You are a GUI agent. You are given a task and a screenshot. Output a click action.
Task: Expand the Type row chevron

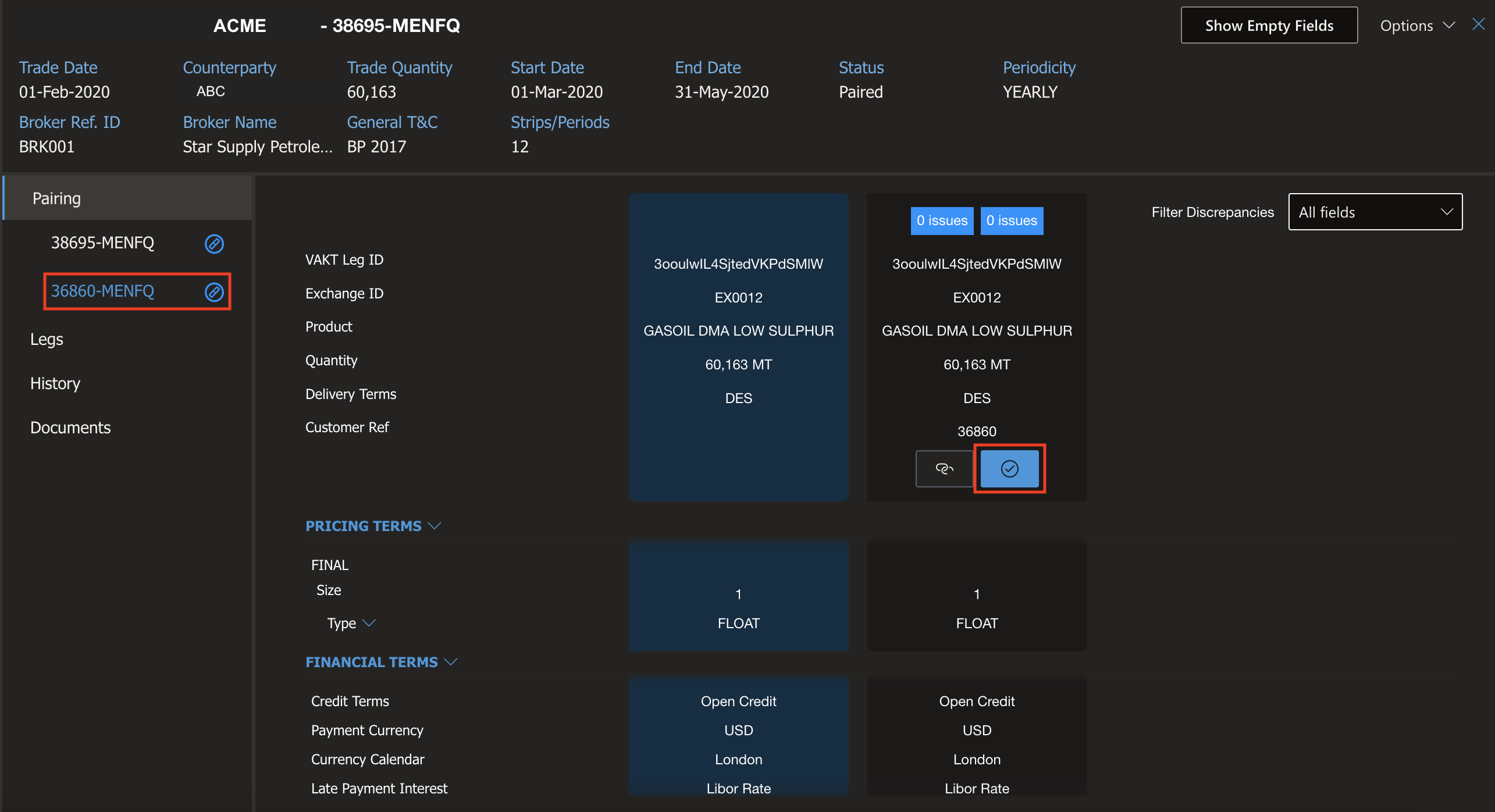coord(369,623)
